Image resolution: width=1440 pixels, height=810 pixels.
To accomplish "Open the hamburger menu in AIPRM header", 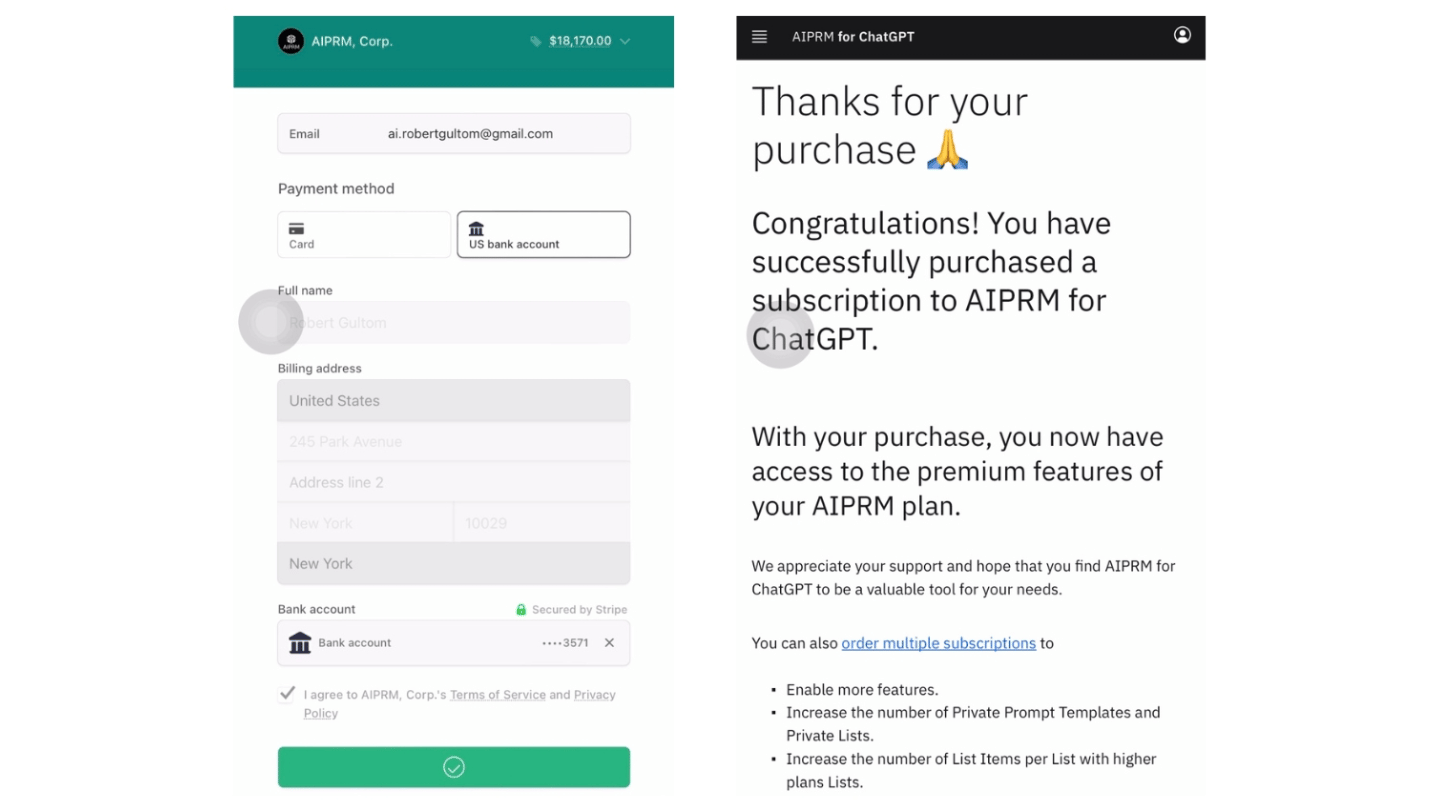I will 759,37.
